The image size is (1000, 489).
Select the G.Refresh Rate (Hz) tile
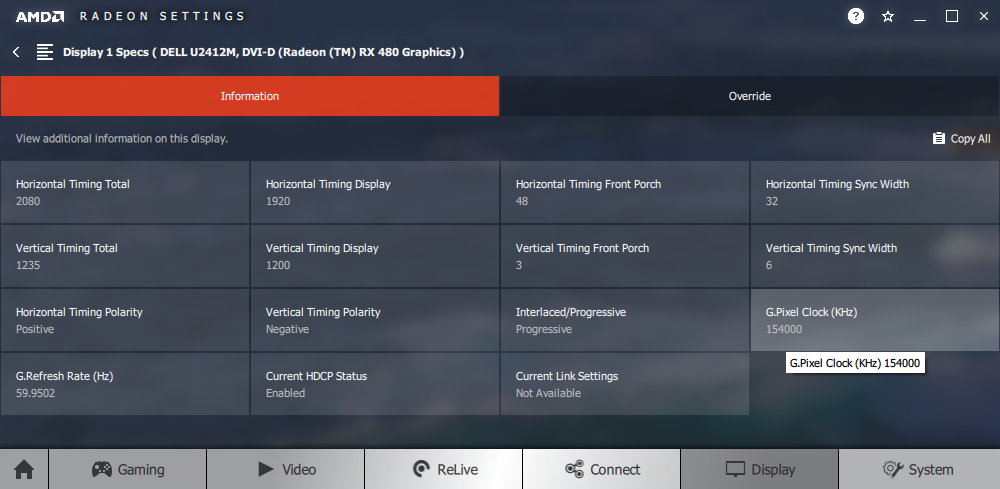[125, 384]
